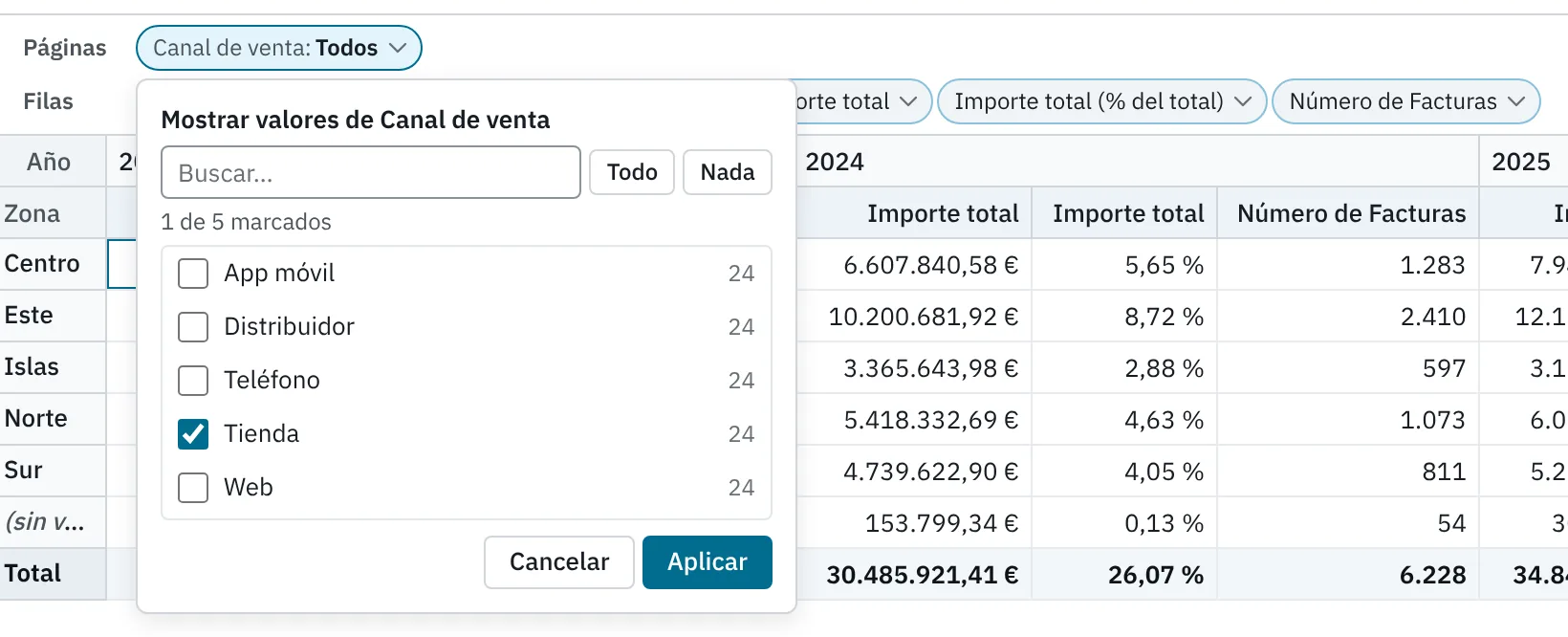The image size is (1568, 637).
Task: Select the Este row header
Action: pos(53,316)
